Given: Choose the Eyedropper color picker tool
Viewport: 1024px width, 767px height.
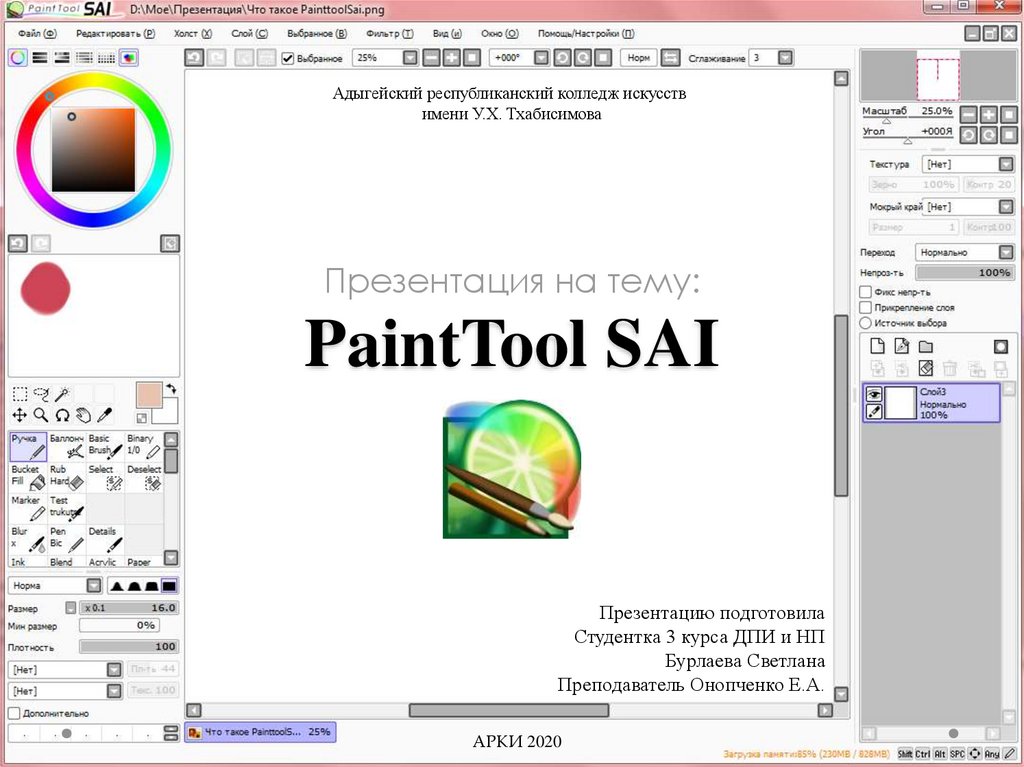Looking at the screenshot, I should tap(104, 414).
